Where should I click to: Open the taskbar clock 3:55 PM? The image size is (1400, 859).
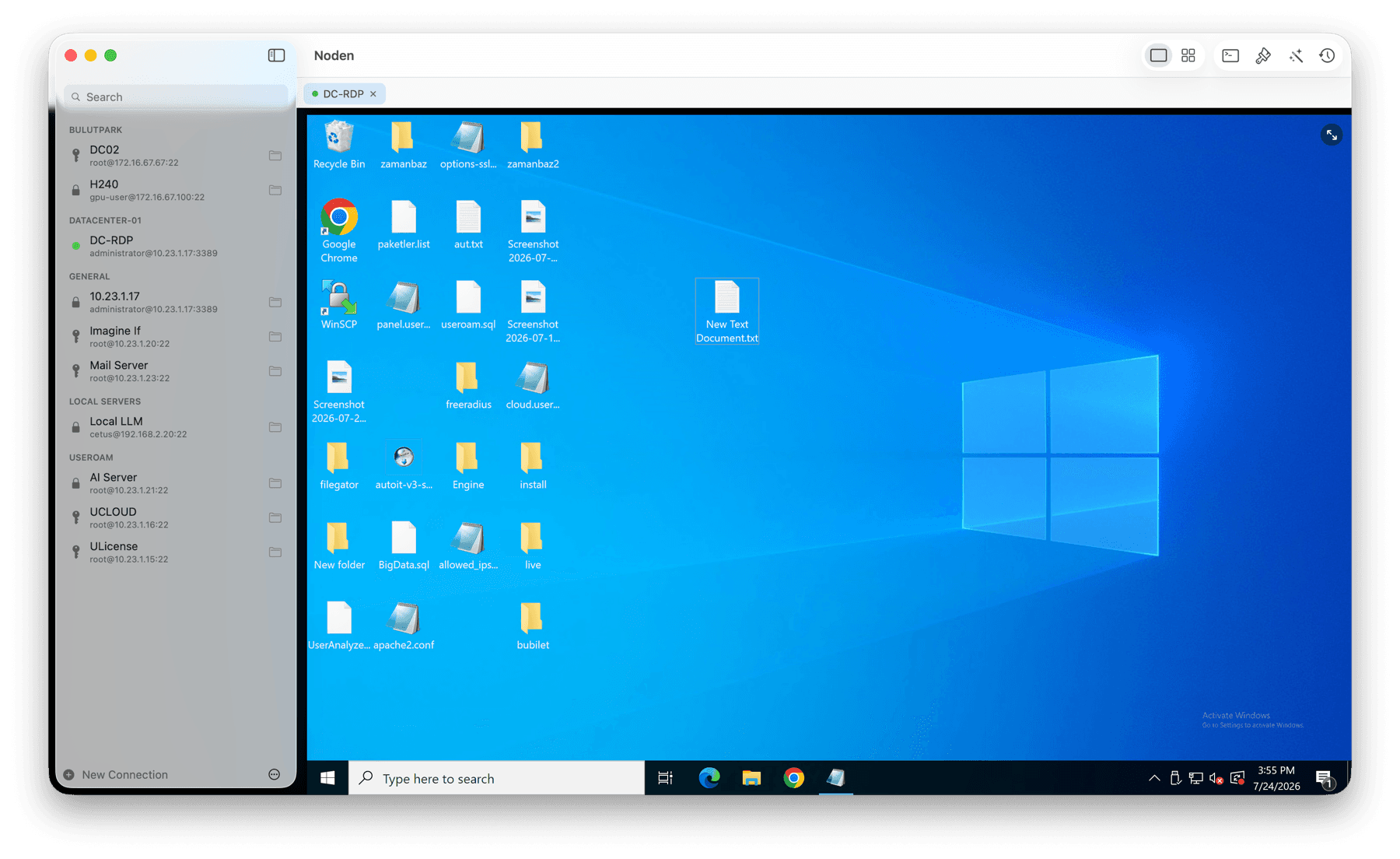tap(1276, 778)
